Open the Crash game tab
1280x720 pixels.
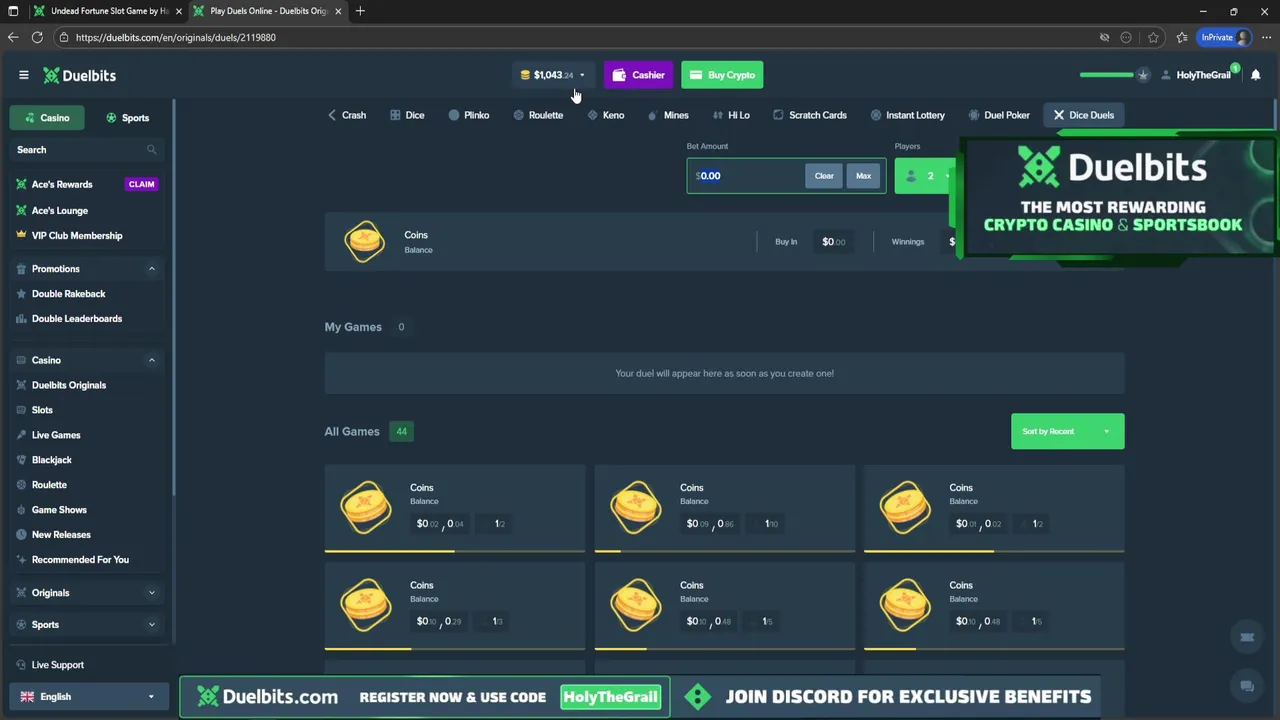354,115
